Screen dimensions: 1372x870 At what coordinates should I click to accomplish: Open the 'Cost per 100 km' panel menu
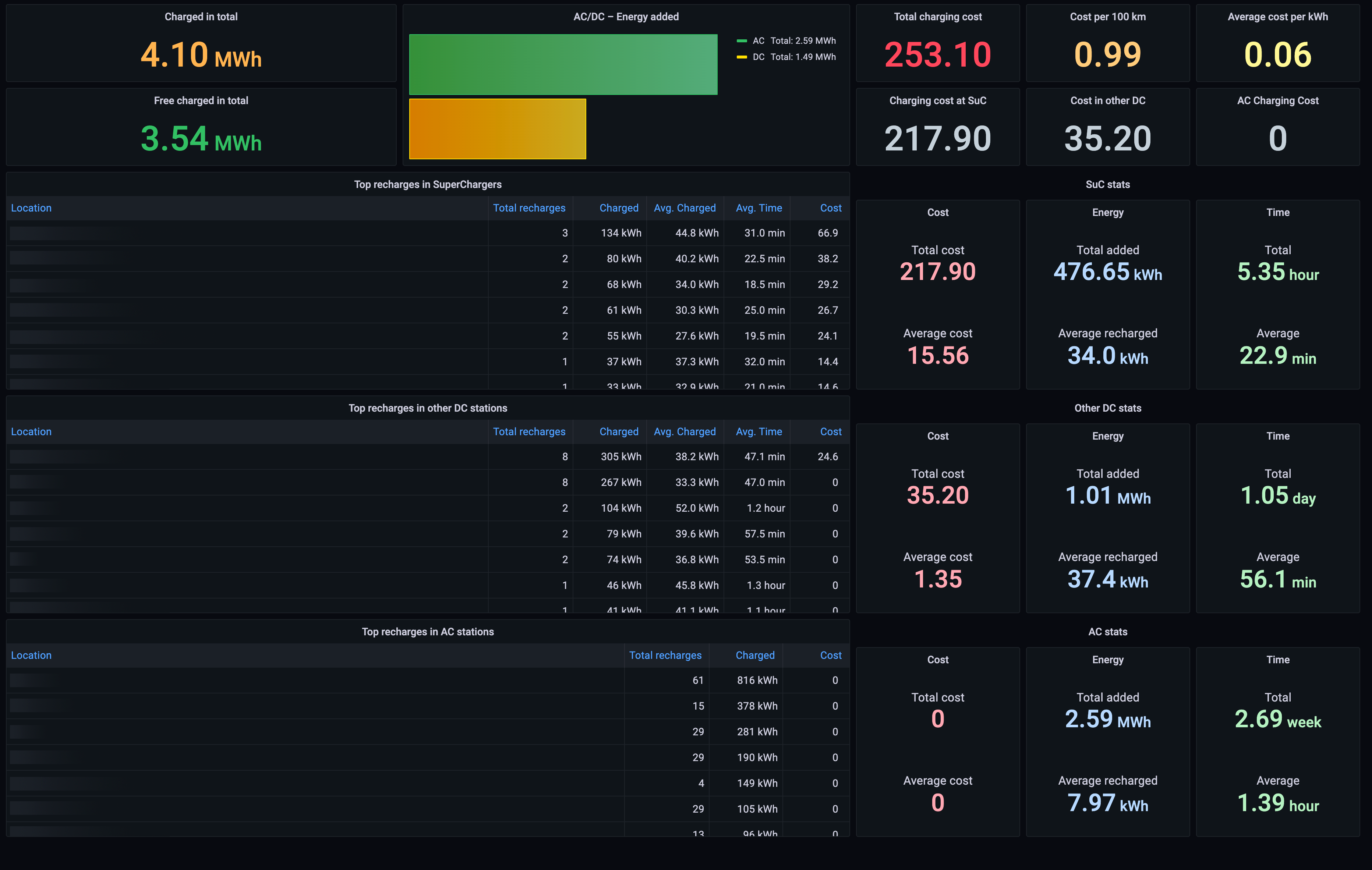pyautogui.click(x=1107, y=17)
